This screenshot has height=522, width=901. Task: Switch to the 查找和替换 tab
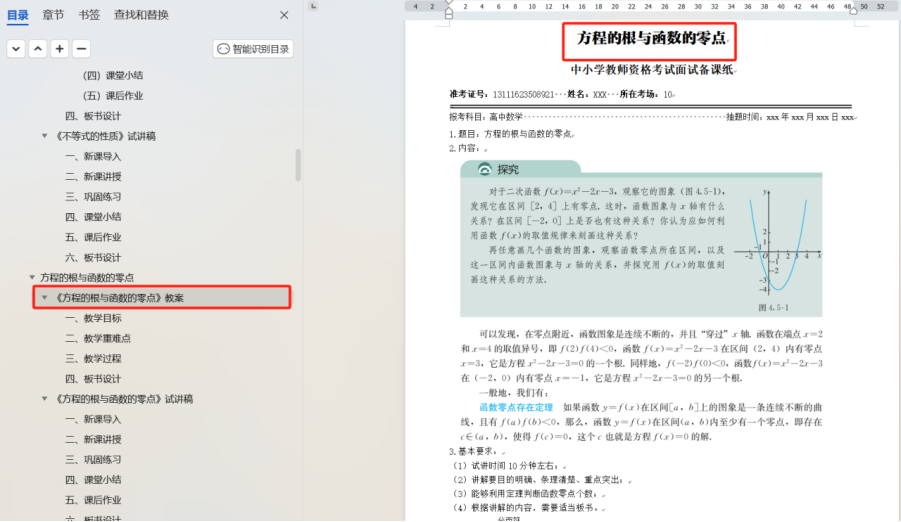141,15
